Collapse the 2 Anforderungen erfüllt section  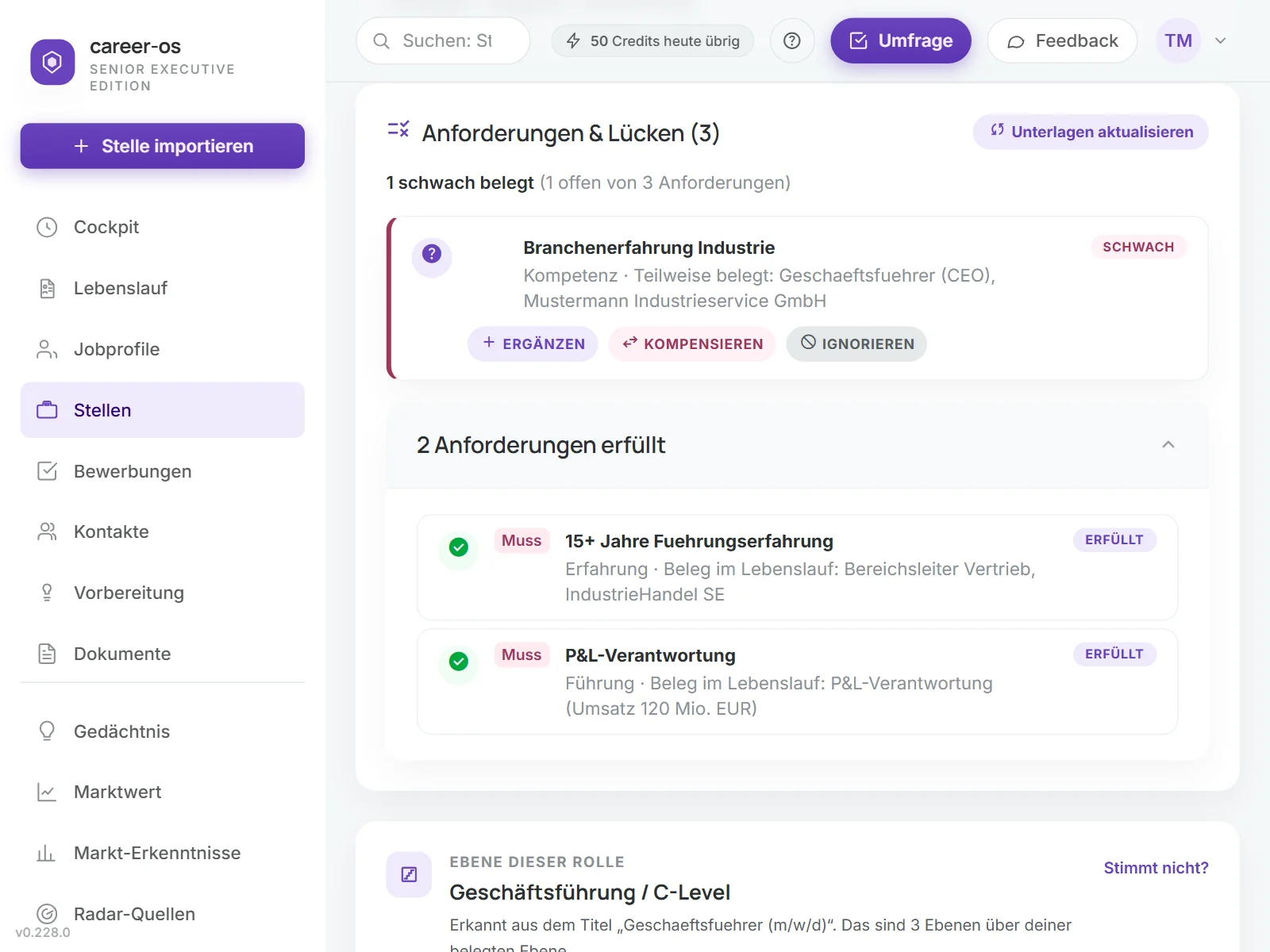tap(1168, 444)
